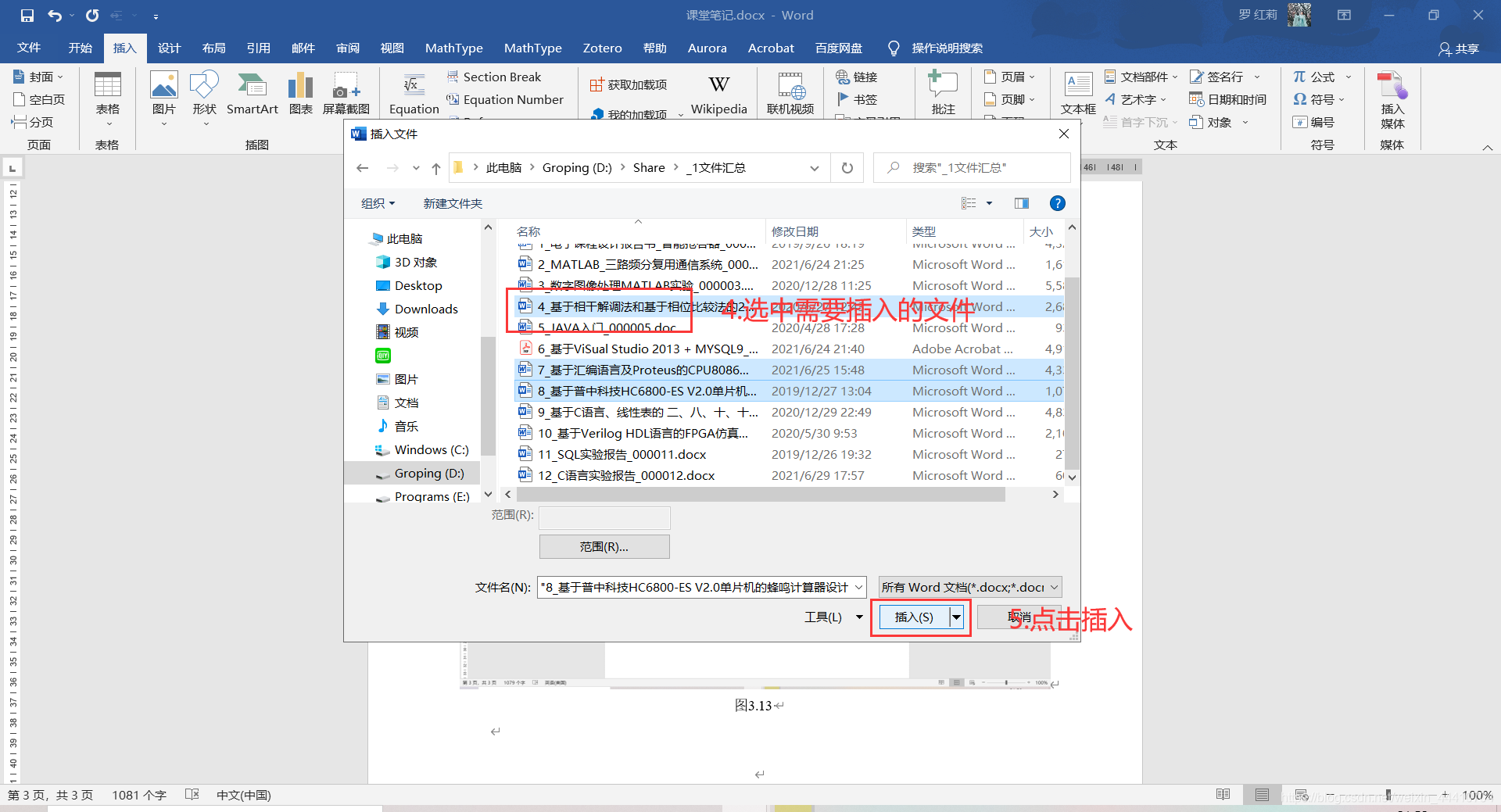Click the search box in file dialog

[972, 168]
